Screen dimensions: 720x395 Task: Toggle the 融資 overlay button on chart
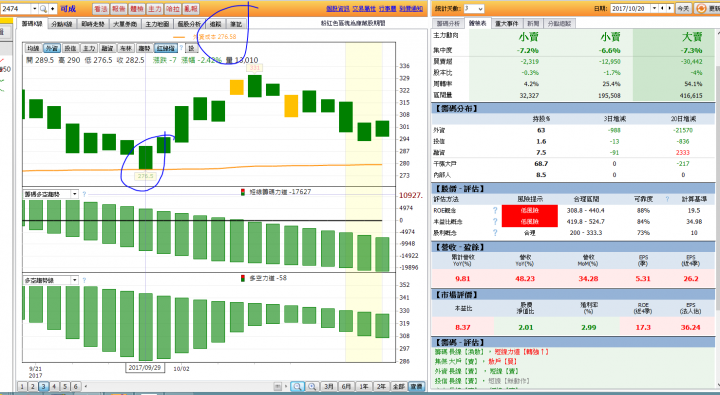[x=107, y=48]
